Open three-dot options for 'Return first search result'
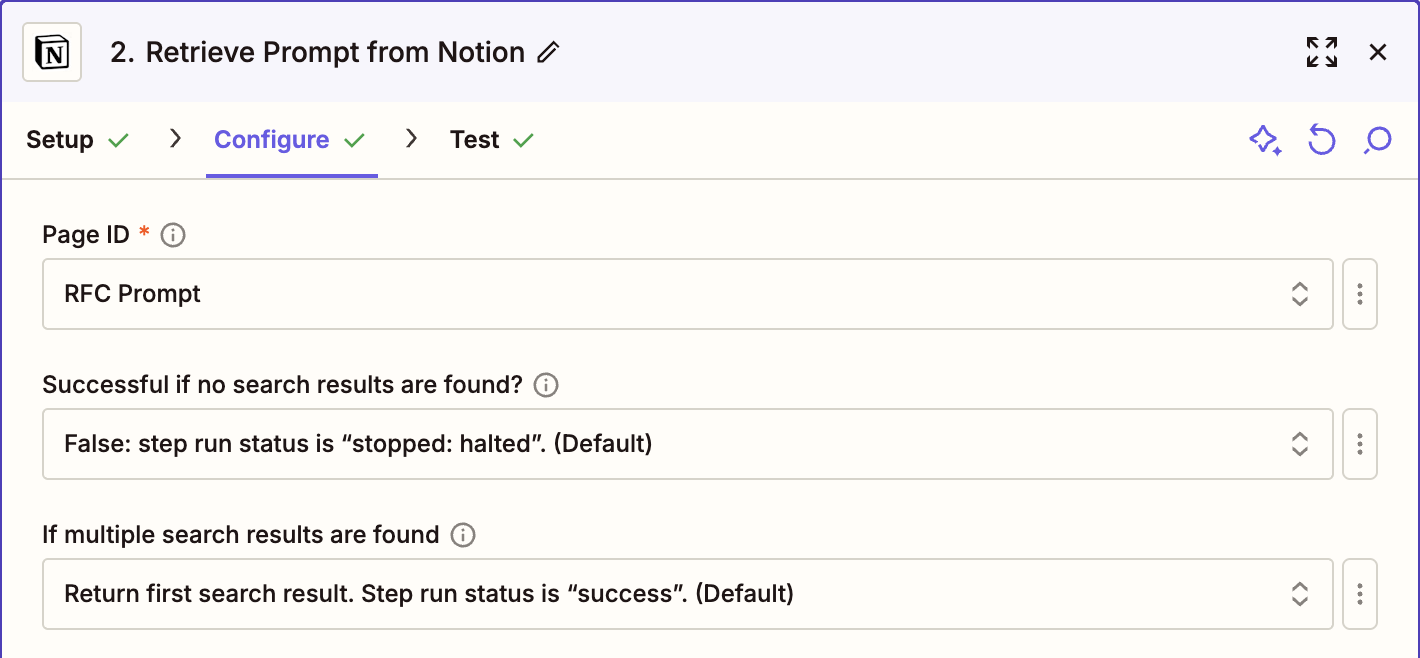The height and width of the screenshot is (658, 1420). (x=1359, y=594)
